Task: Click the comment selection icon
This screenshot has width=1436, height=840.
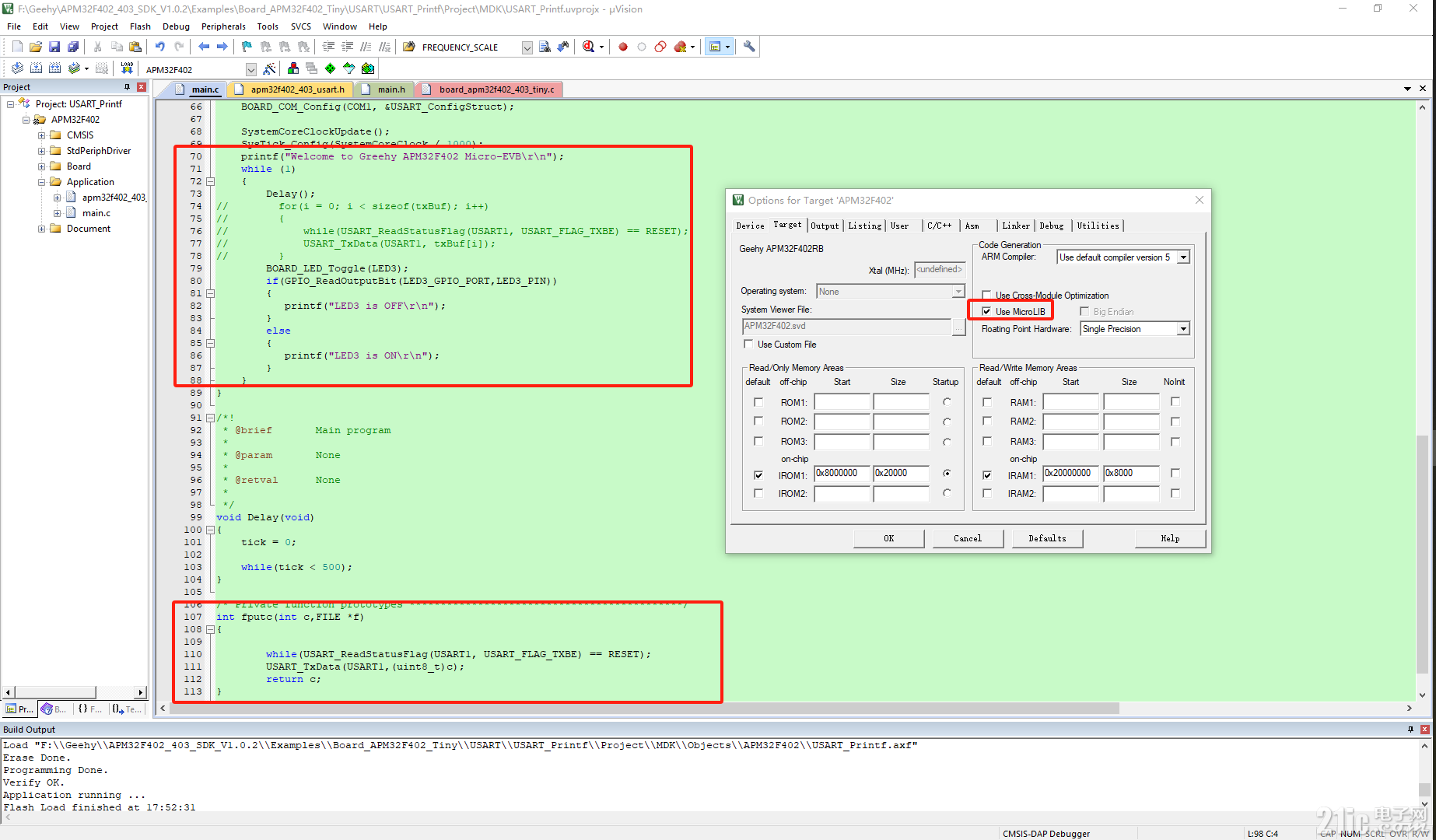Action: [x=366, y=47]
